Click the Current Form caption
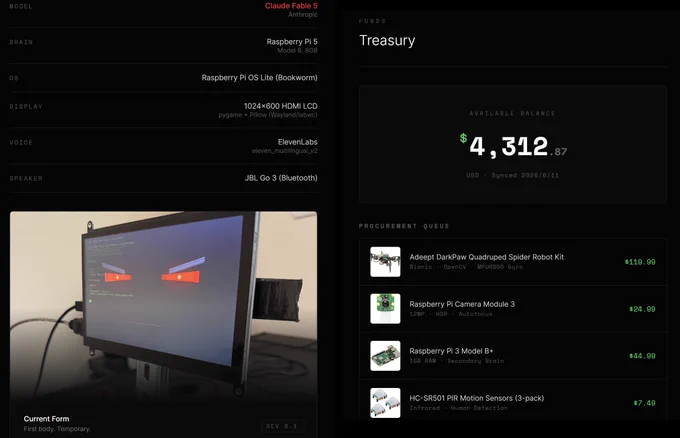 (46, 419)
